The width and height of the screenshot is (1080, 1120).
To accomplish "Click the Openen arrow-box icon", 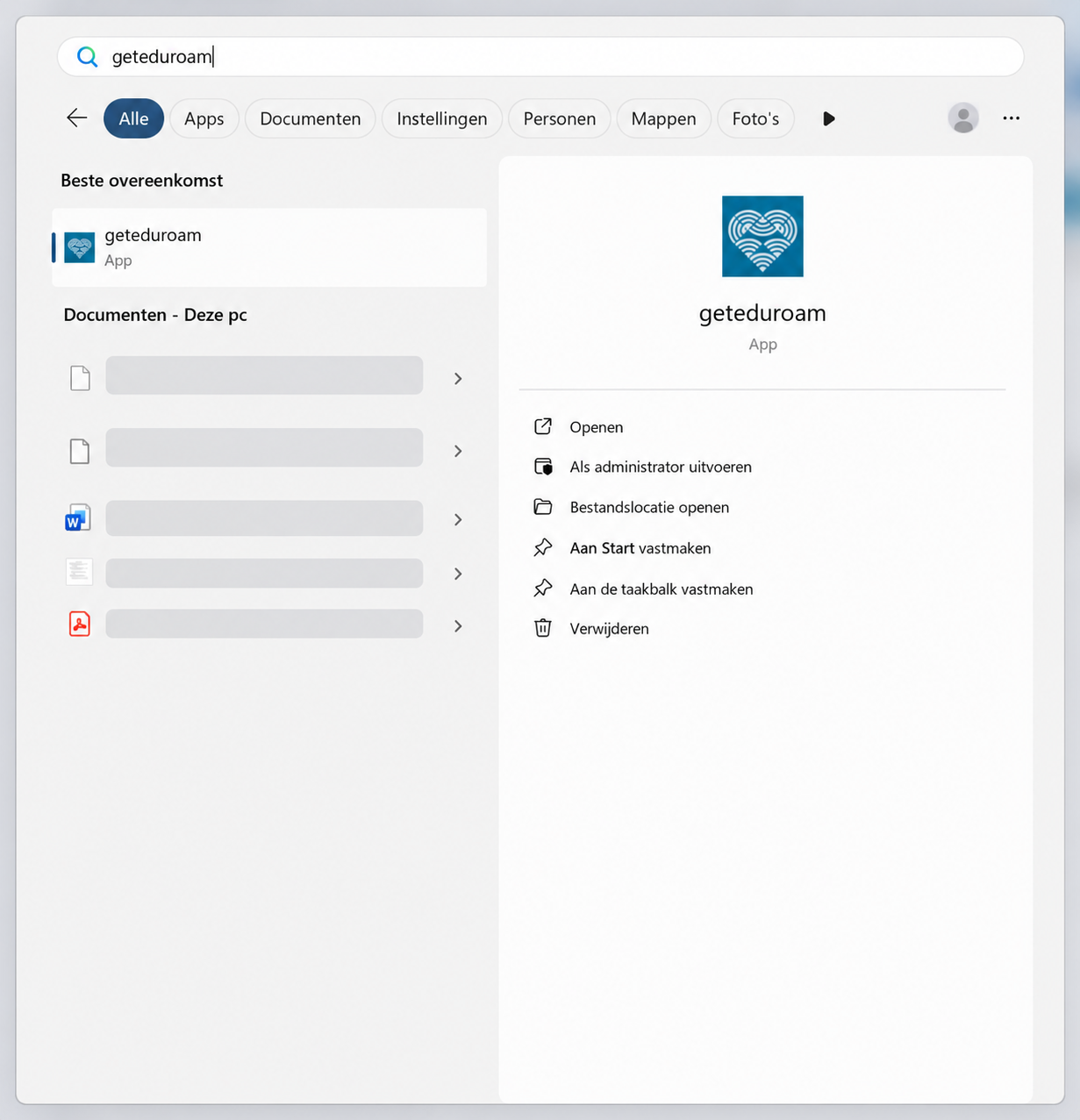I will [543, 426].
